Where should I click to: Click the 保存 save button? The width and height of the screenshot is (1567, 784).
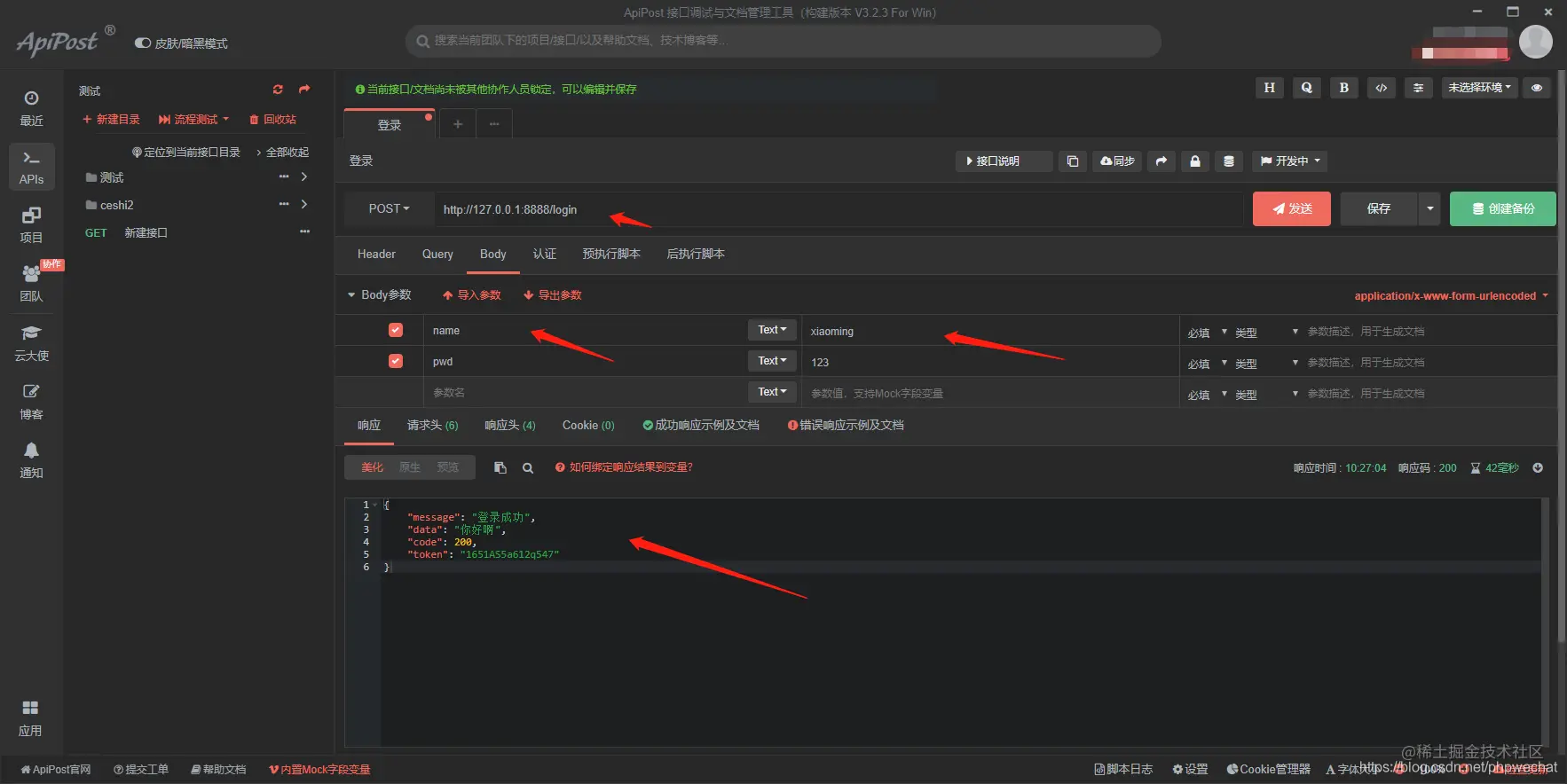[x=1379, y=209]
